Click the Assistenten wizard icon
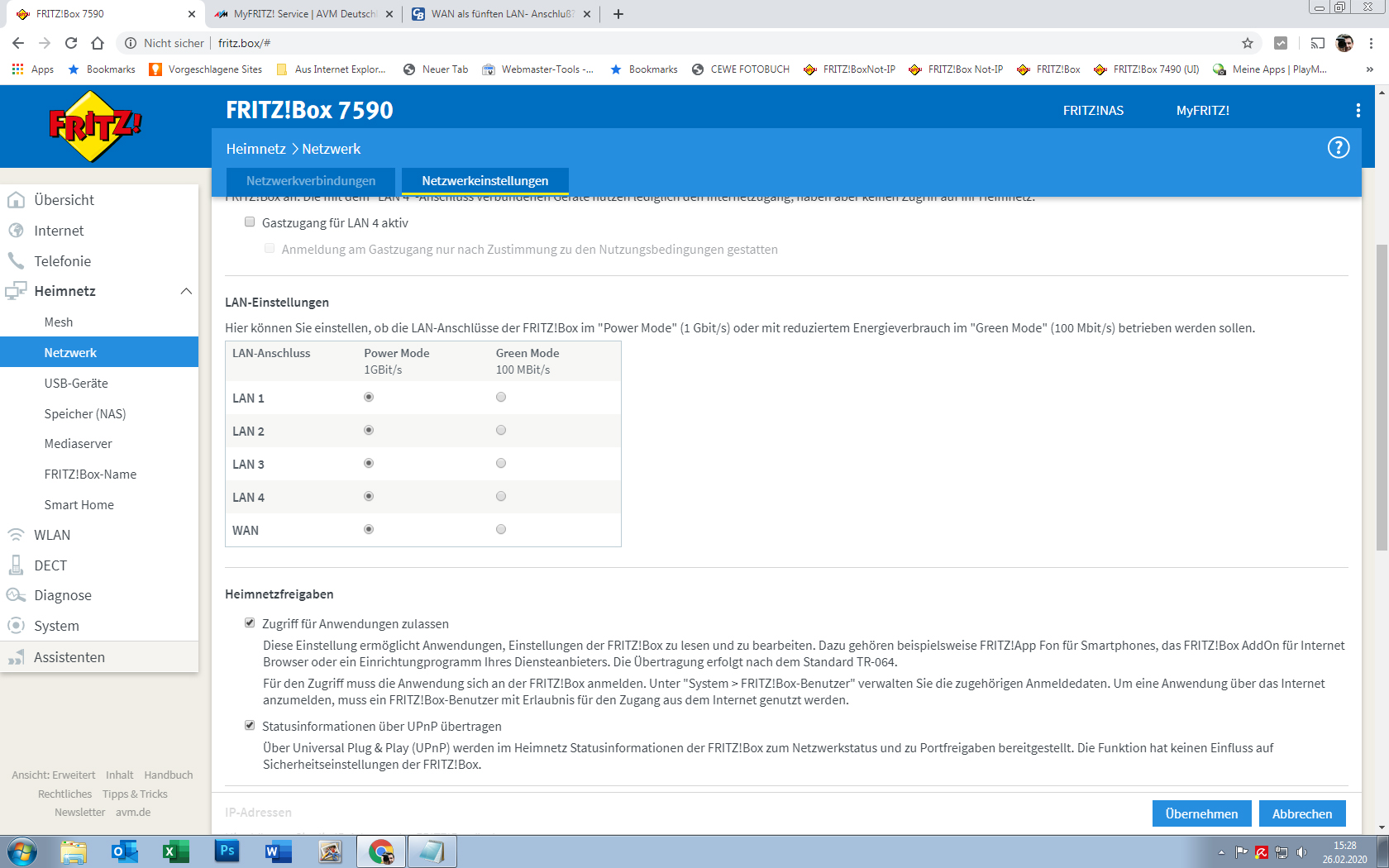This screenshot has height=868, width=1389. tap(16, 657)
